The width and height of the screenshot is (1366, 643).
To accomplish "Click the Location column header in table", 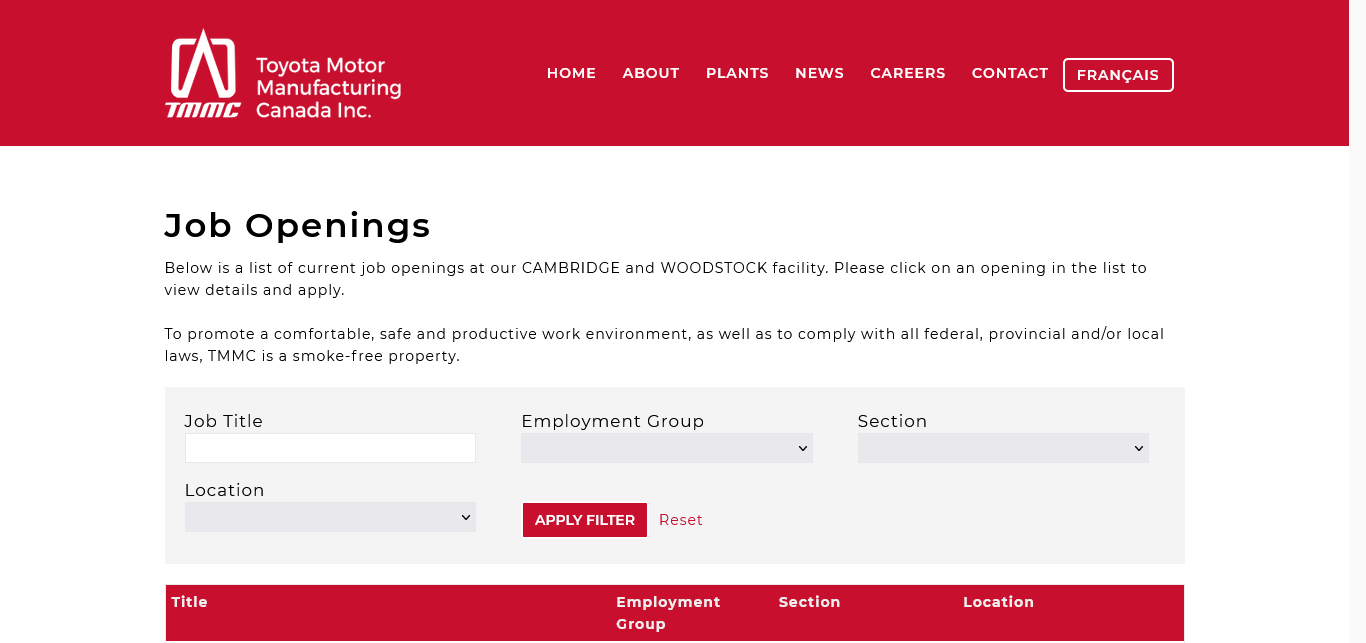I will coord(998,602).
